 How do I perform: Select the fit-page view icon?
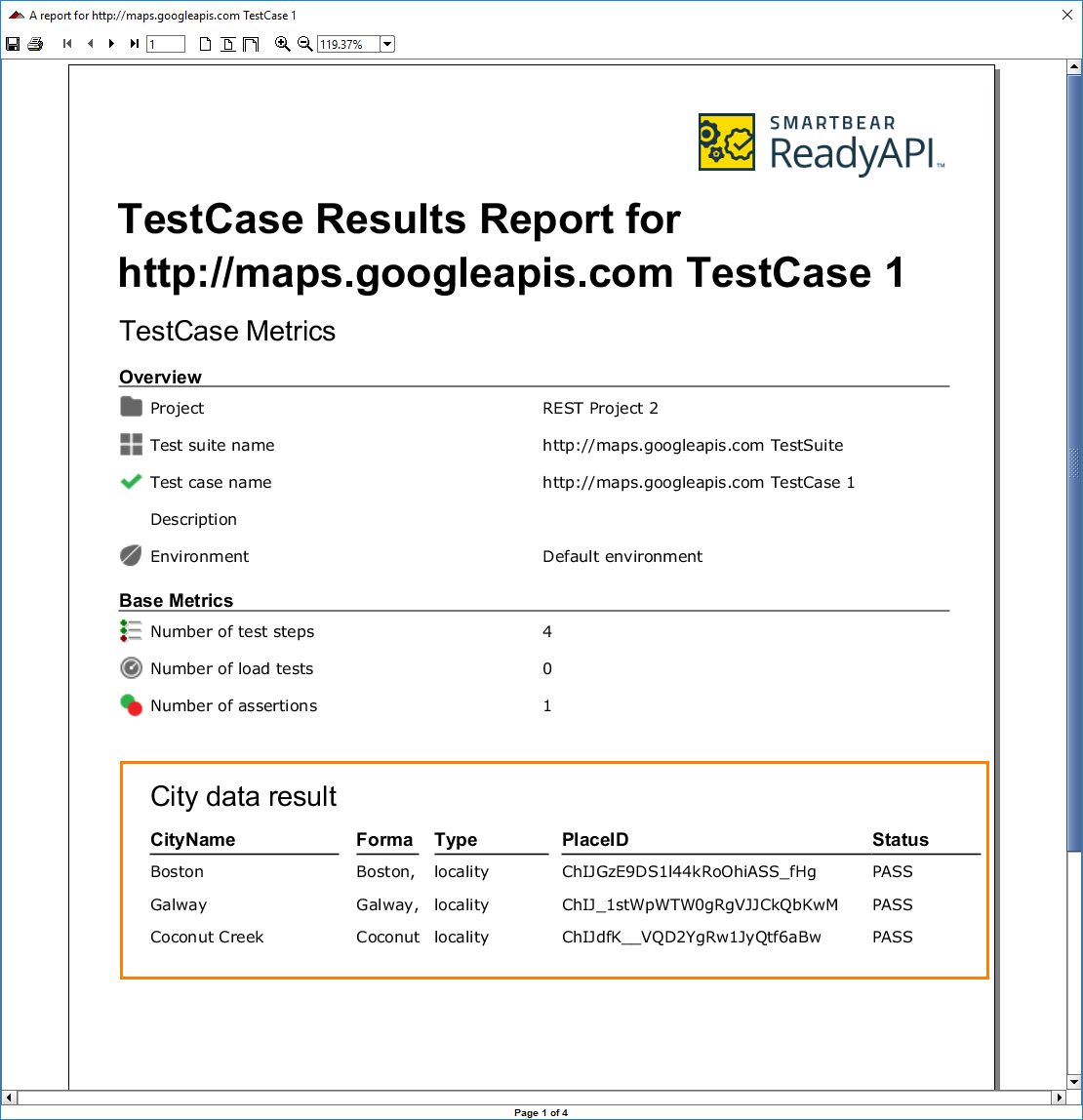pyautogui.click(x=226, y=43)
